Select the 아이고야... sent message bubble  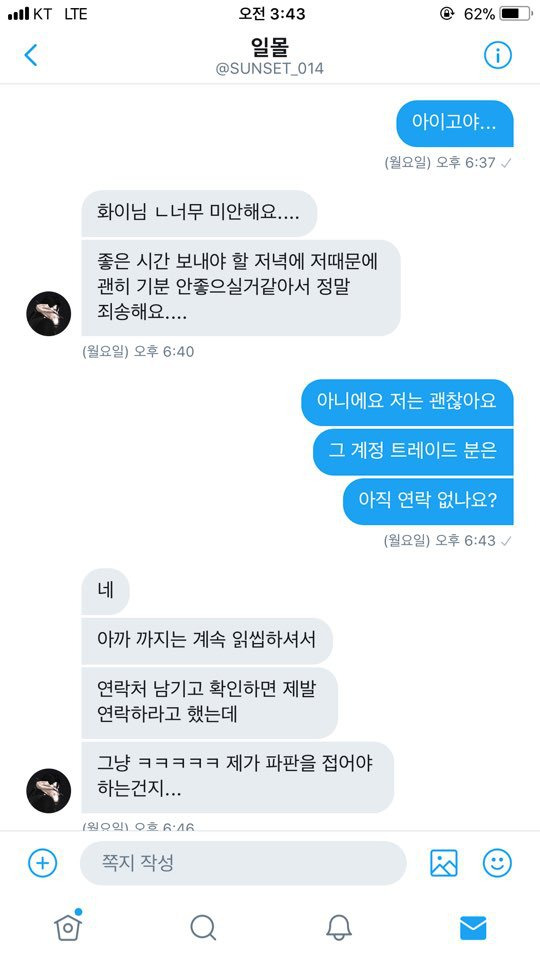pyautogui.click(x=454, y=123)
